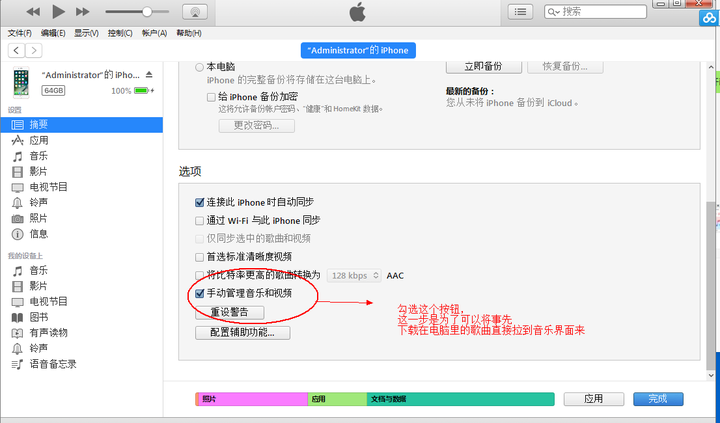
Task: Click the scrollbar down arrow
Action: (711, 375)
